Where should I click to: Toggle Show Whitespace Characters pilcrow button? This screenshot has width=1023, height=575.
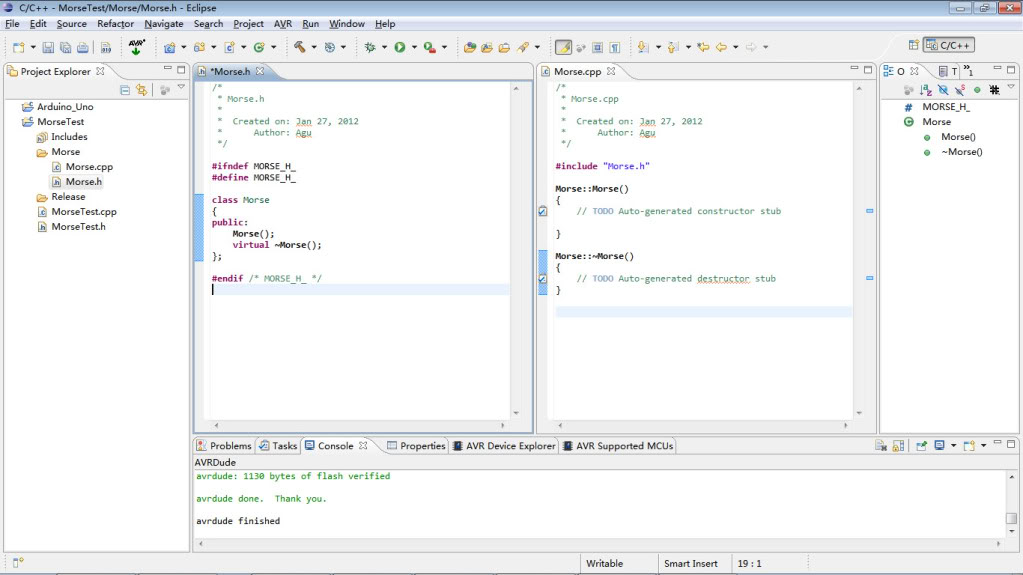(x=615, y=47)
